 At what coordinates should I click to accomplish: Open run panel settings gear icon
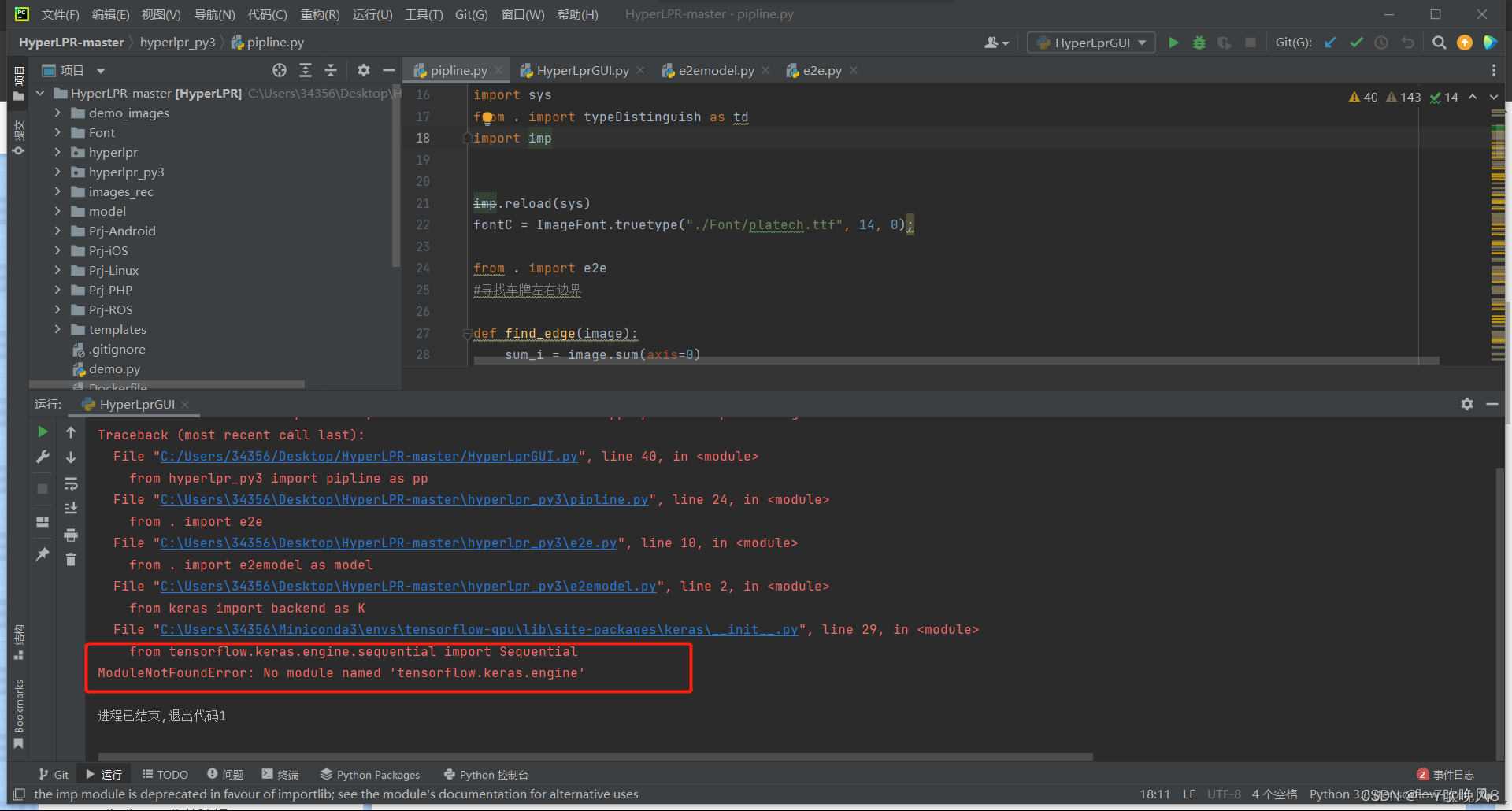(x=1466, y=404)
